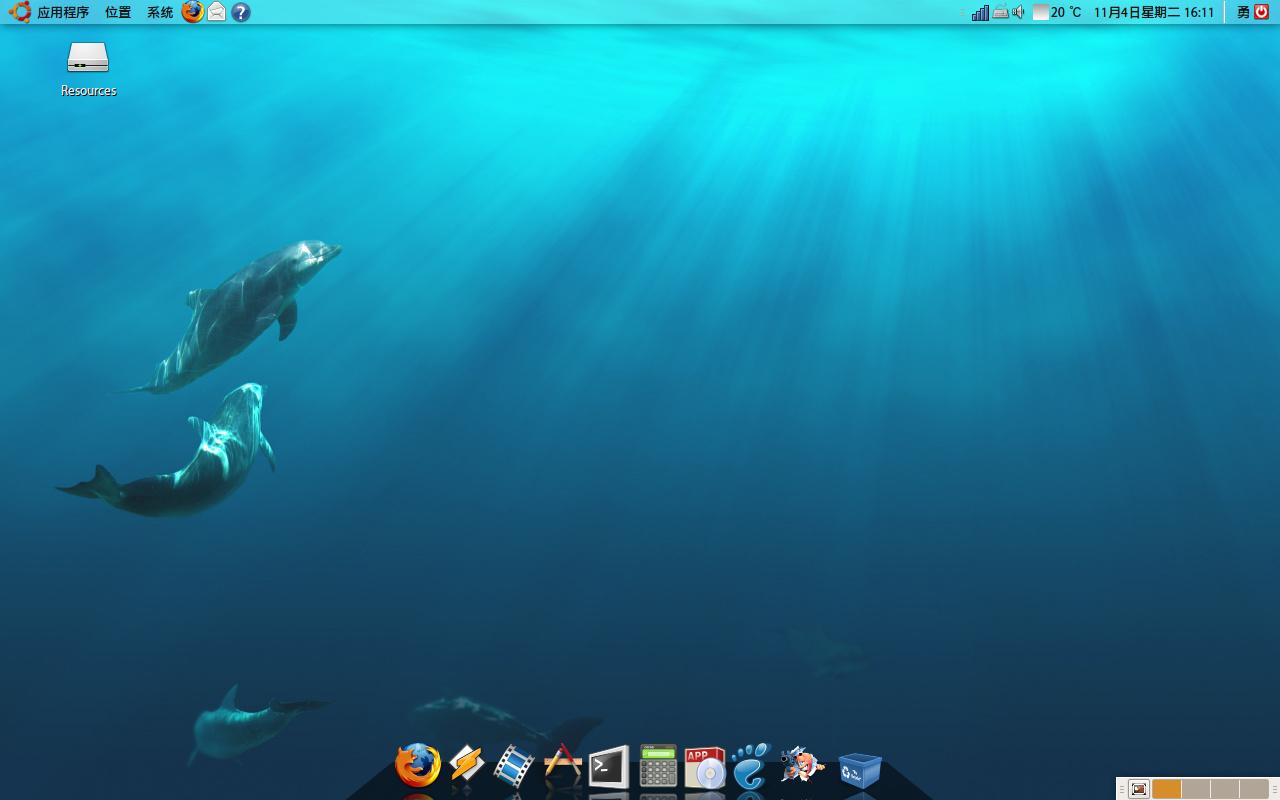Open the 系统 menu
1280x800 pixels.
pos(160,12)
